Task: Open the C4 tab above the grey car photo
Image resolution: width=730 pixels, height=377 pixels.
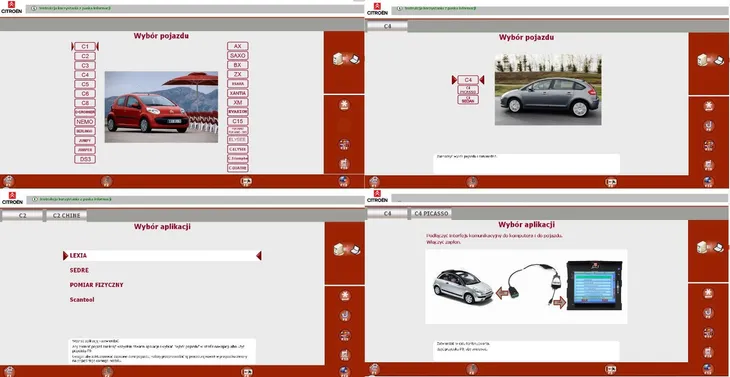Action: point(387,27)
